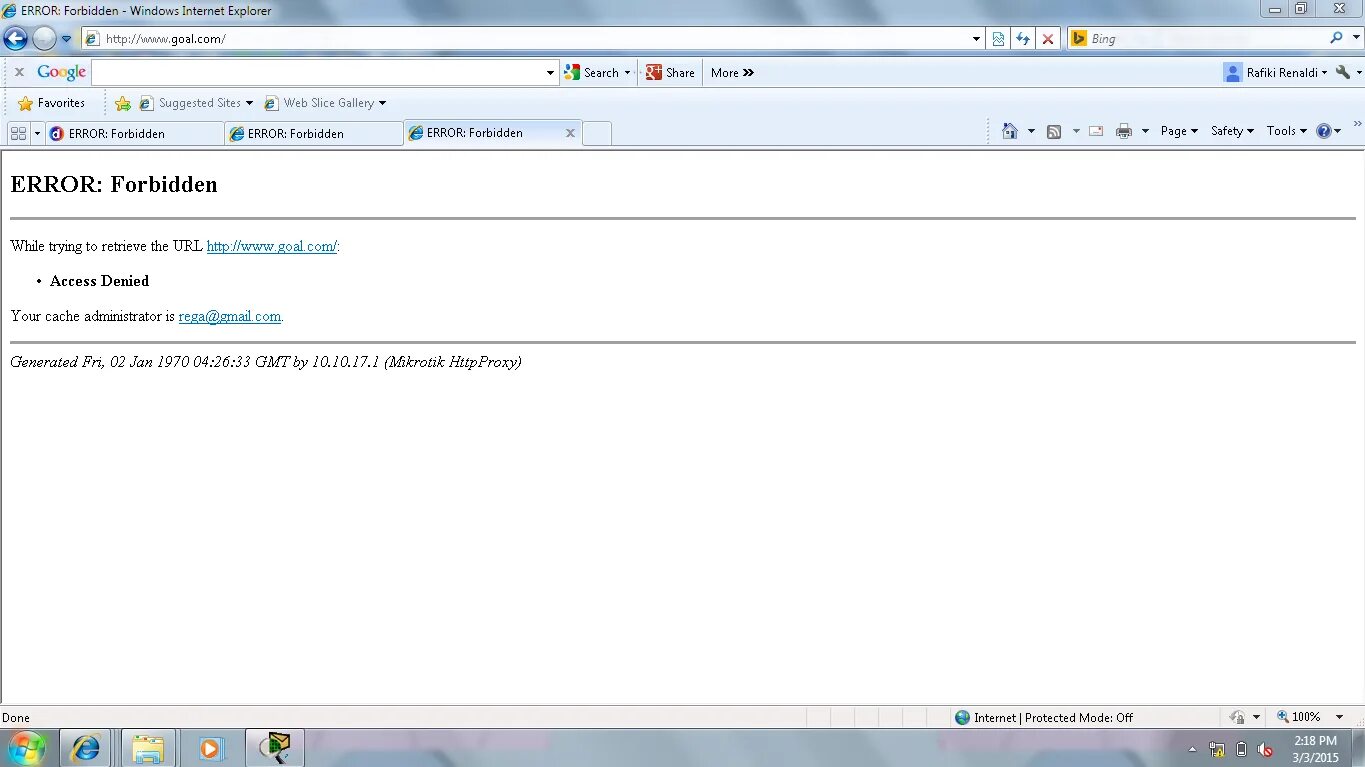Viewport: 1365px width, 767px height.
Task: Expand the Search button options arrow
Action: point(628,73)
